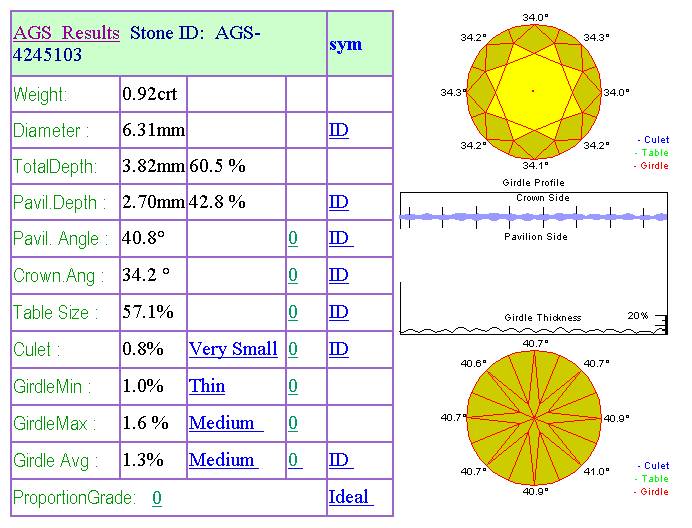Click the Pavilion Side label
This screenshot has width=692, height=528.
(536, 237)
